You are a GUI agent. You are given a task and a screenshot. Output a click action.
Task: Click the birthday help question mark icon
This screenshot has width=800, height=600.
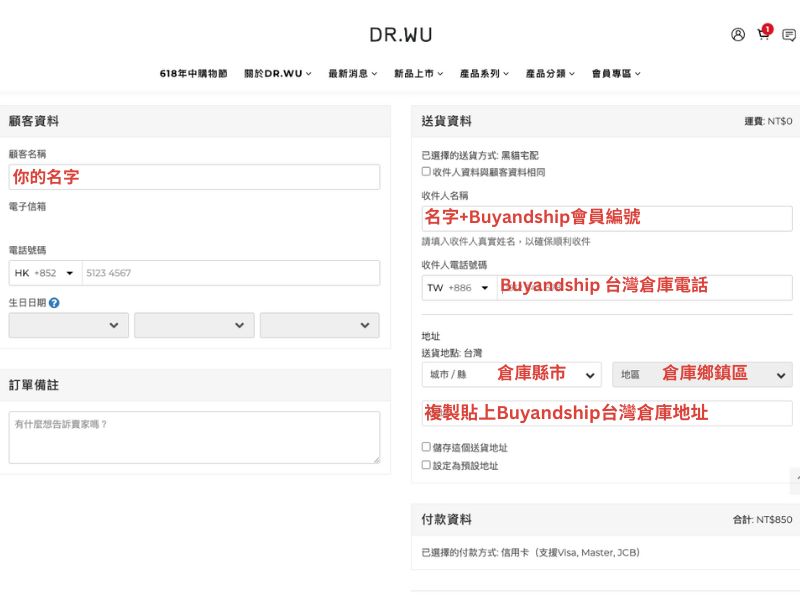(x=54, y=302)
